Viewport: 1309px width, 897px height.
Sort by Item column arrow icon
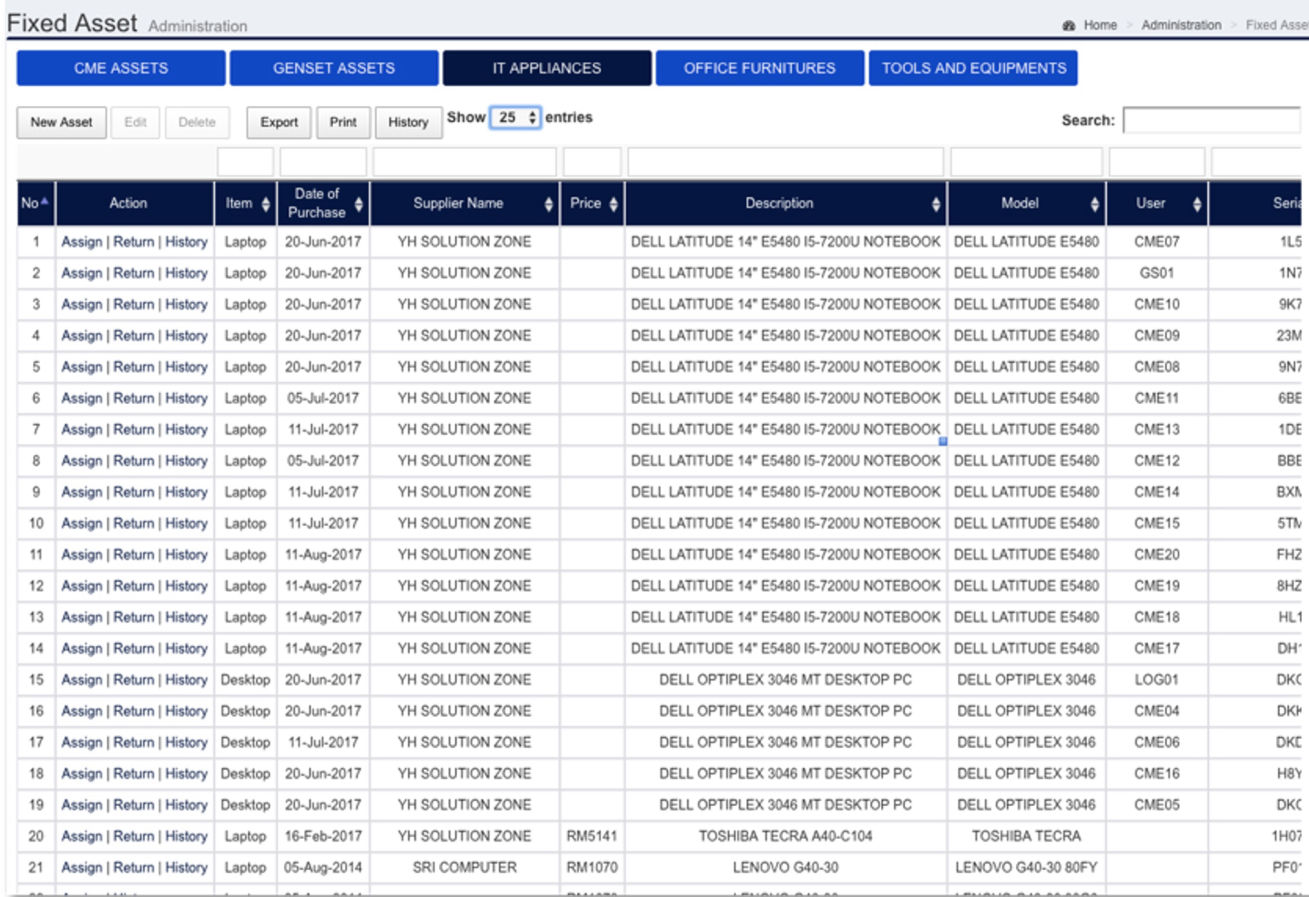[x=265, y=204]
